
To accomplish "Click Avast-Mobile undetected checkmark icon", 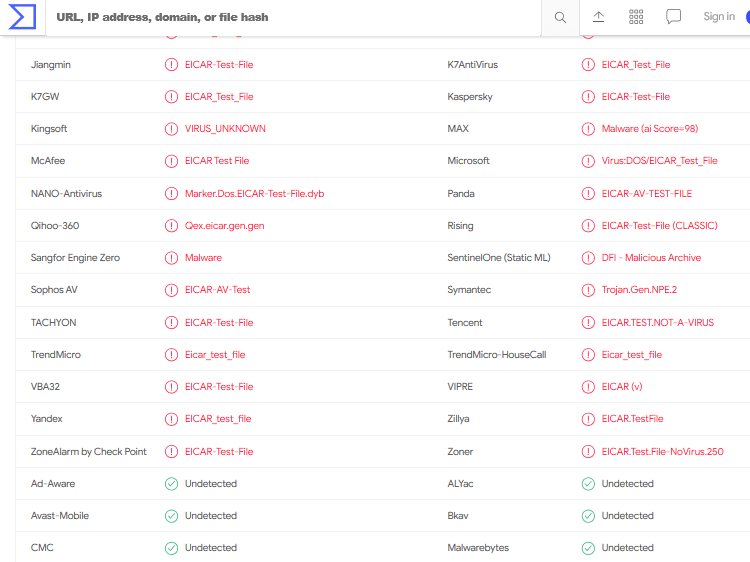I will click(x=171, y=516).
